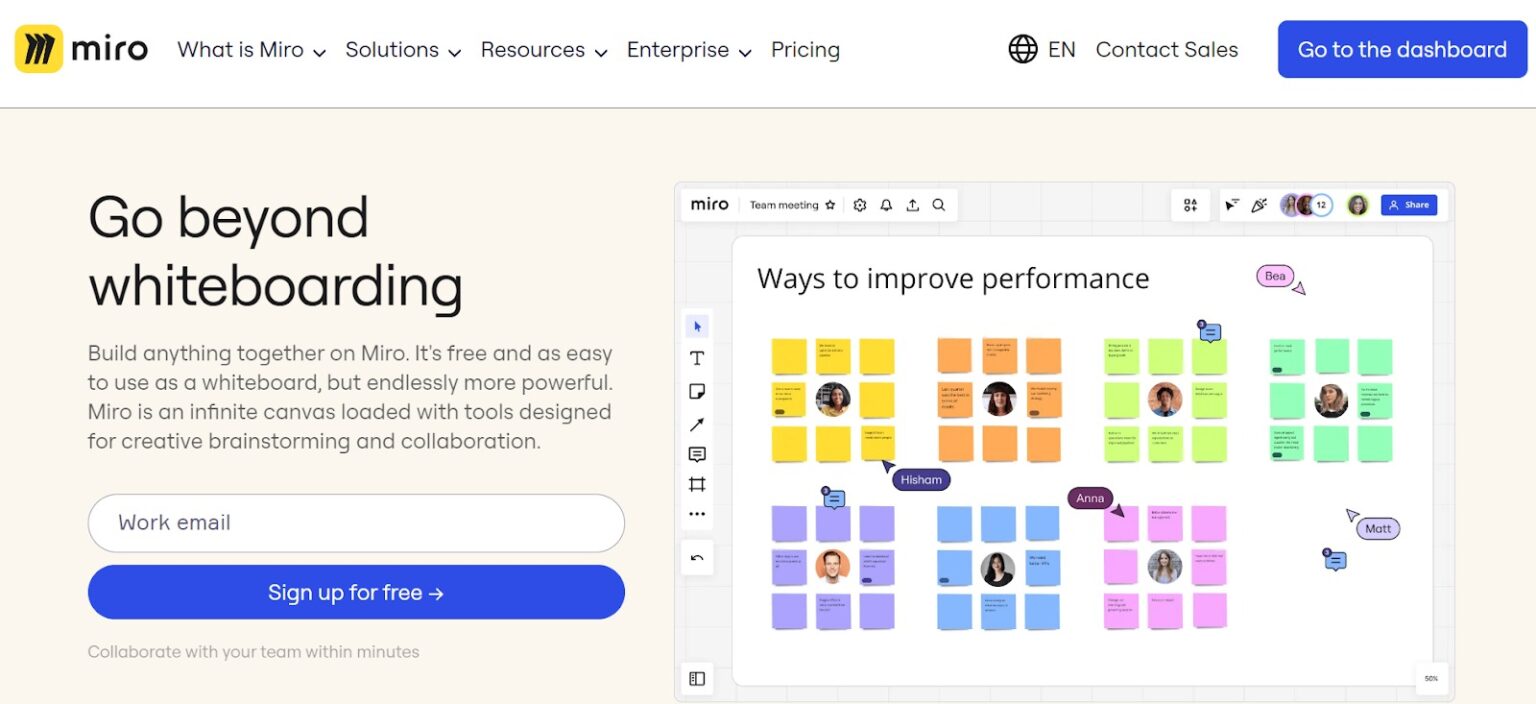
Task: Click the Work email input field
Action: pyautogui.click(x=356, y=523)
